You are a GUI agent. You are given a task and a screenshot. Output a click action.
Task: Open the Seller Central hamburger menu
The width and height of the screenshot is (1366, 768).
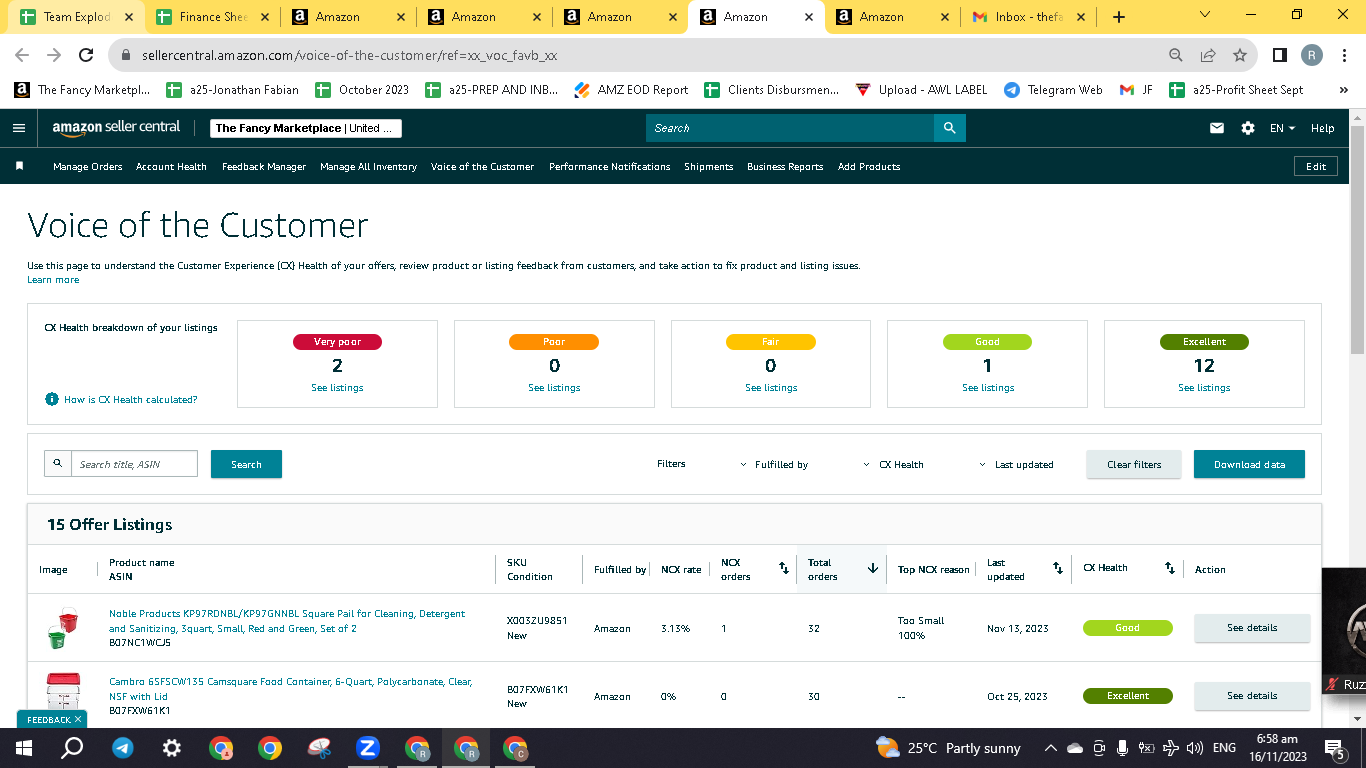click(18, 128)
